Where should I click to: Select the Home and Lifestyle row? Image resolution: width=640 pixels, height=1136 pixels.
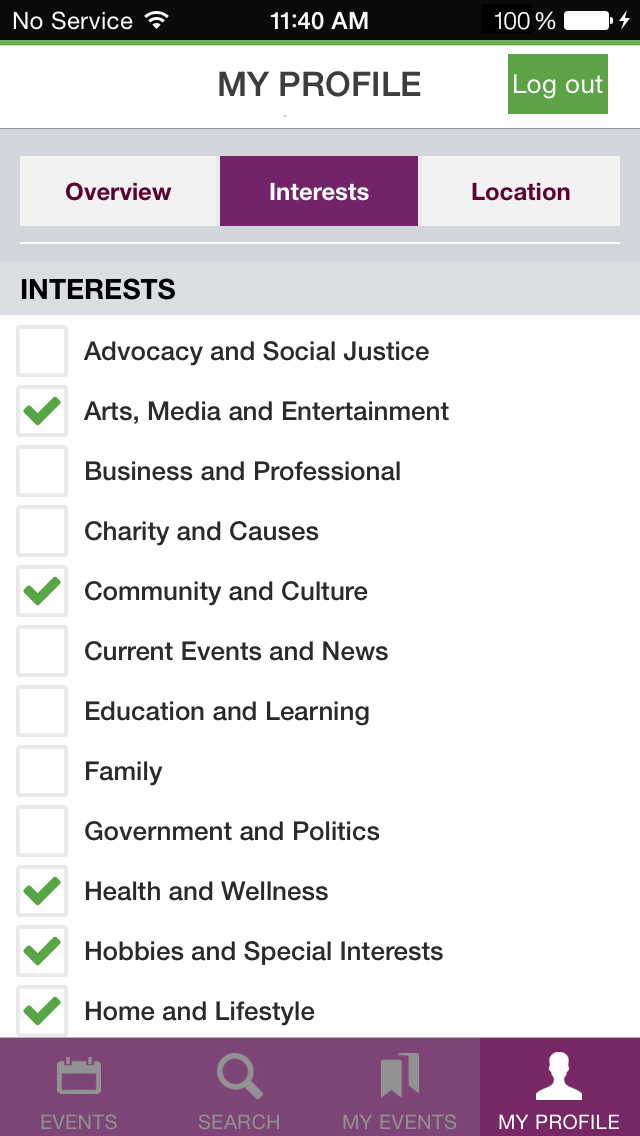(x=197, y=1011)
